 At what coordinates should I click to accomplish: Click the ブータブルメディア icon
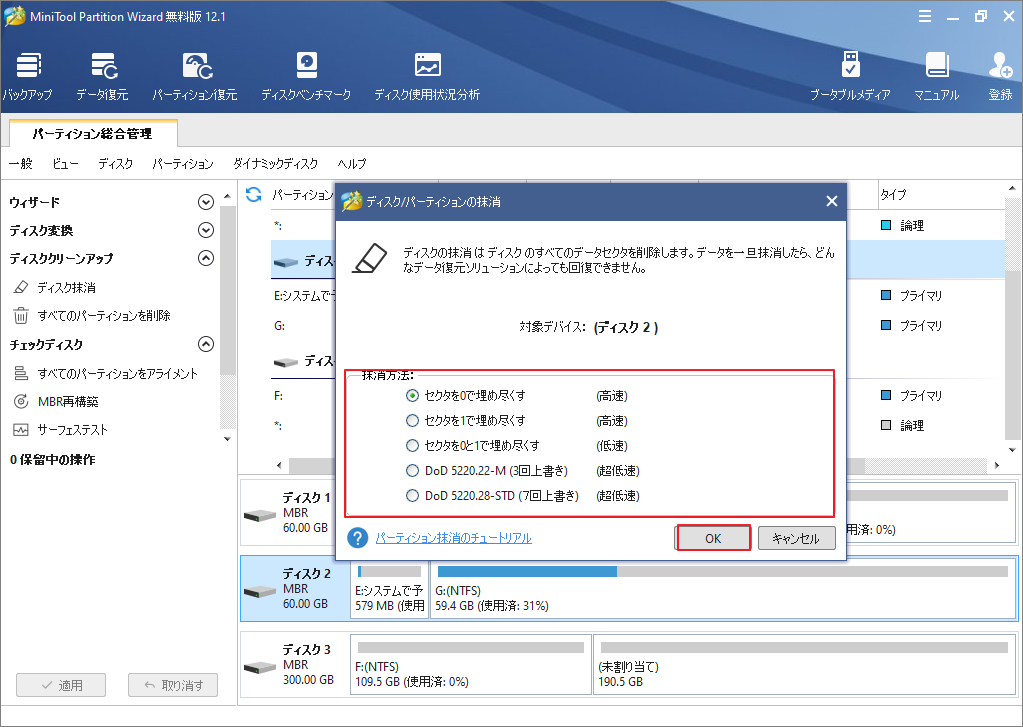[850, 67]
